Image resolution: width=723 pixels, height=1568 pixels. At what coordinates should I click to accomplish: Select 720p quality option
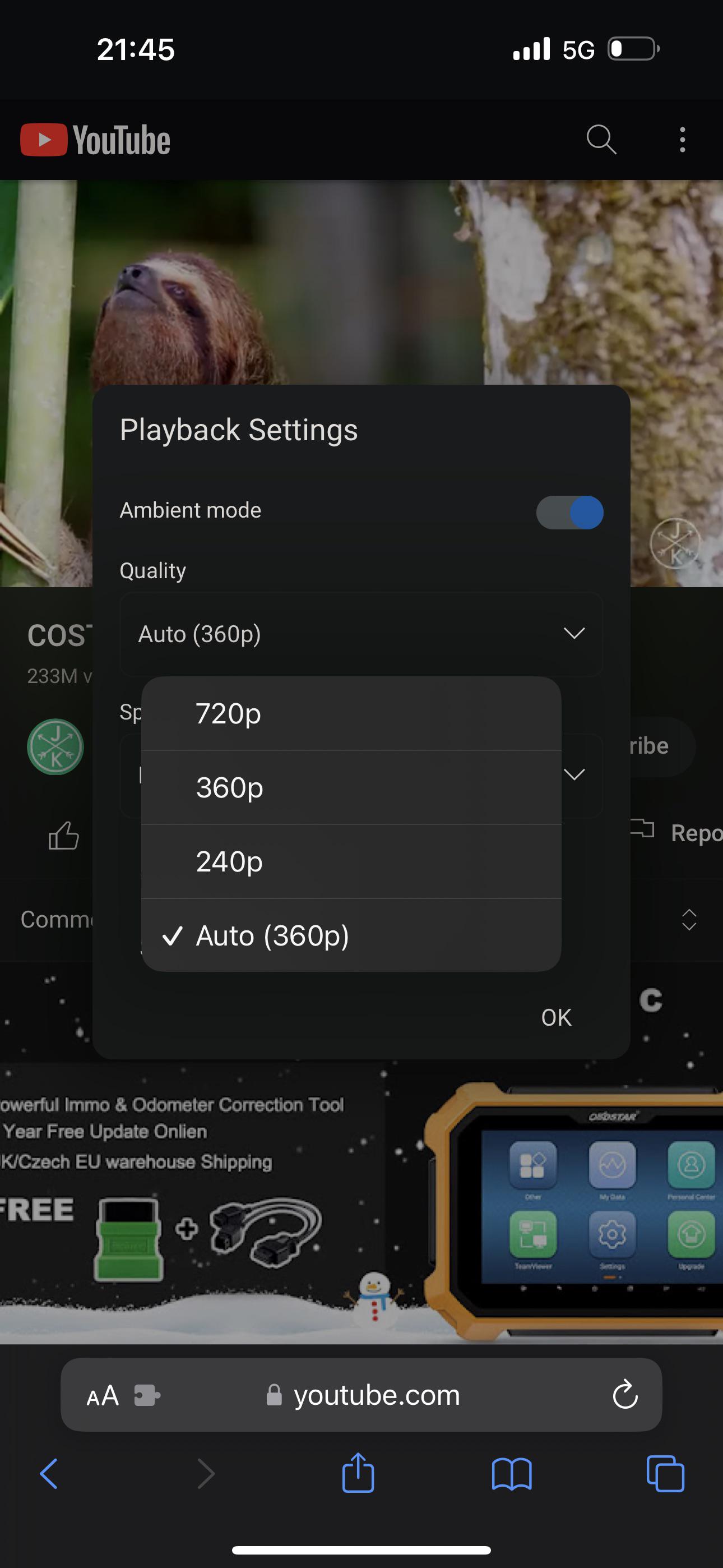[x=351, y=713]
